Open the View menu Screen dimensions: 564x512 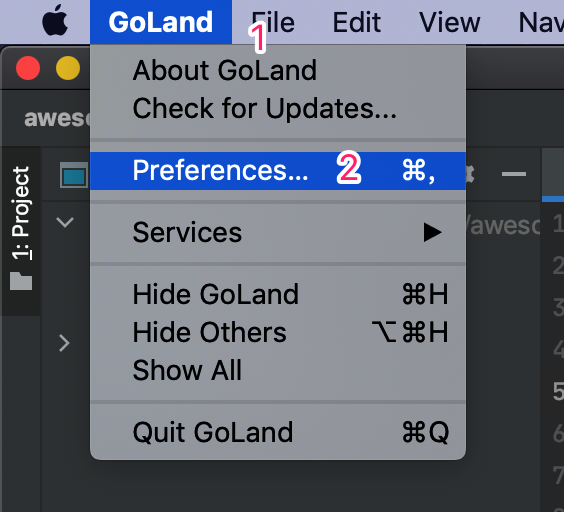[x=450, y=22]
